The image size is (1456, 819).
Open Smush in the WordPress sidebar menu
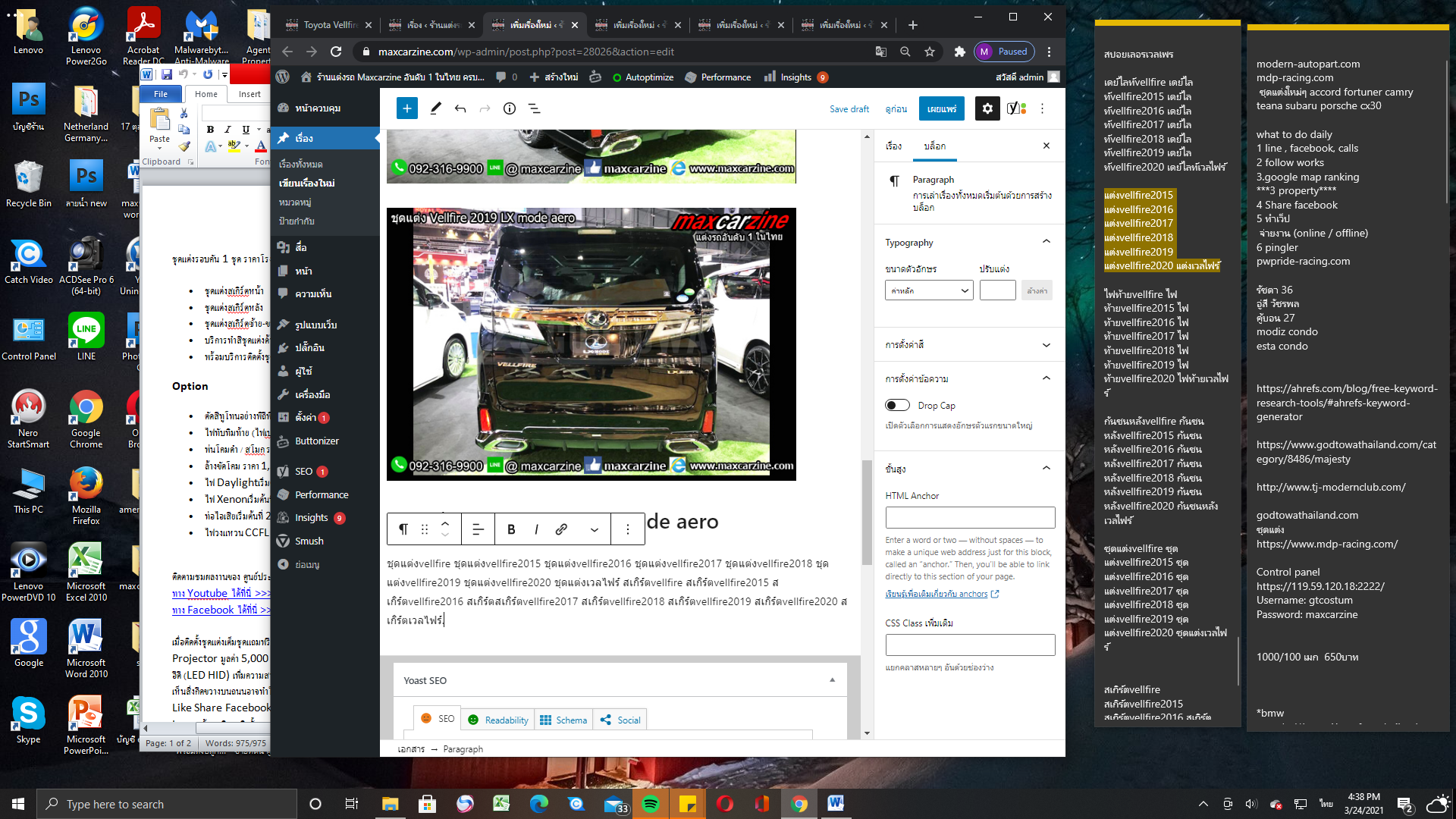click(x=309, y=541)
